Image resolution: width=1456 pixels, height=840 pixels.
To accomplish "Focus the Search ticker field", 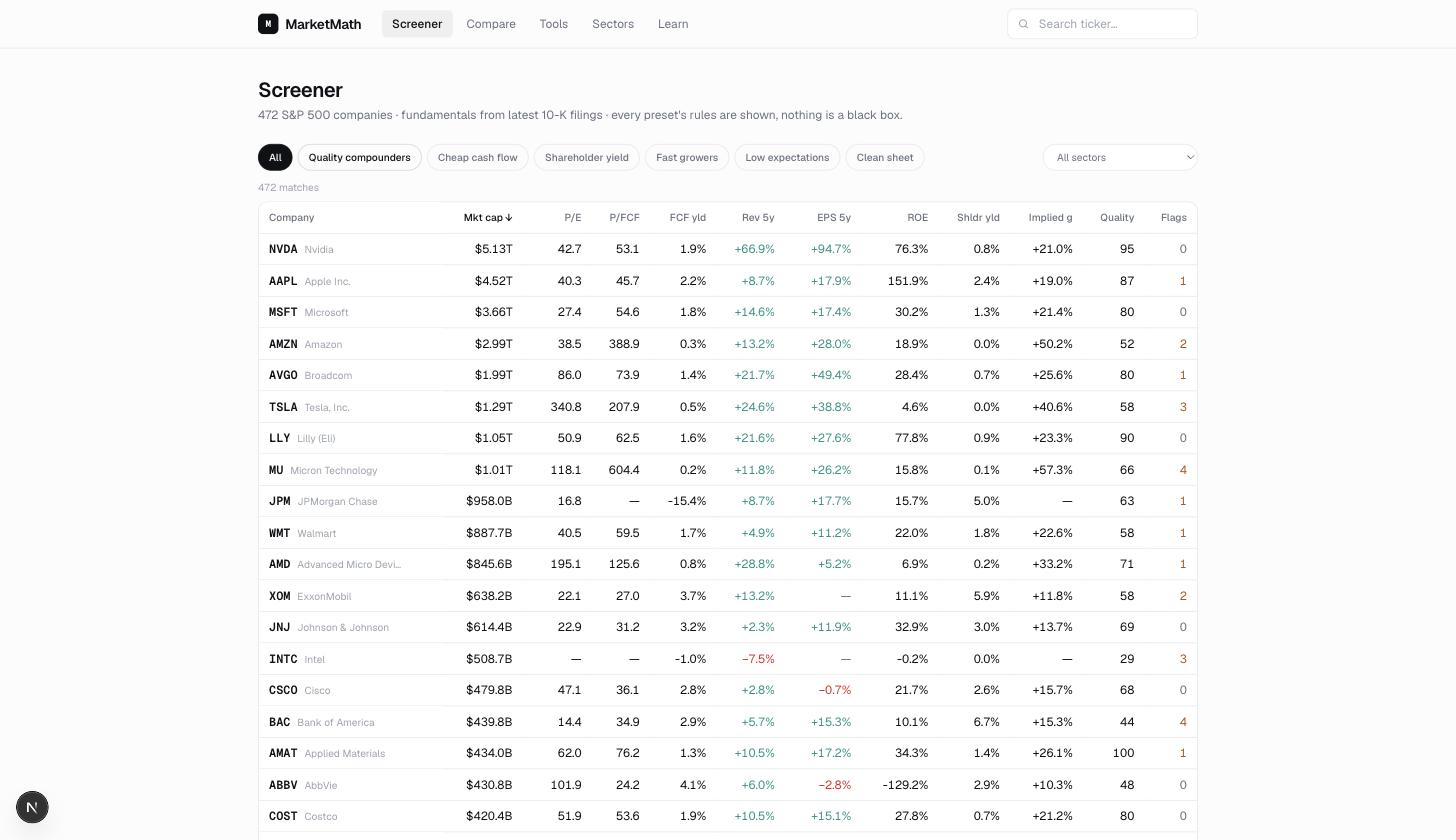I will (1102, 24).
